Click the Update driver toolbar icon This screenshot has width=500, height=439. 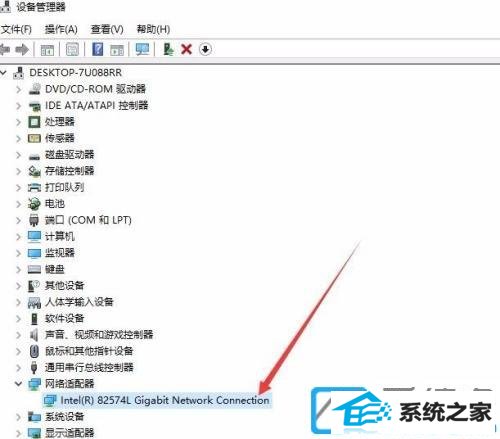[x=168, y=50]
